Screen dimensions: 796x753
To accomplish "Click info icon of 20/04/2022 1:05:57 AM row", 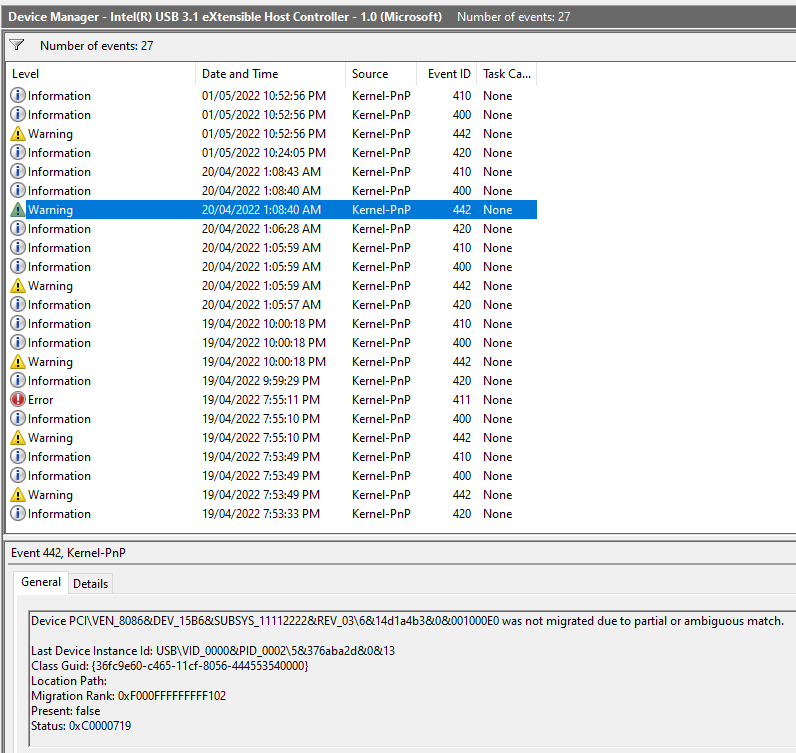I will click(x=18, y=305).
